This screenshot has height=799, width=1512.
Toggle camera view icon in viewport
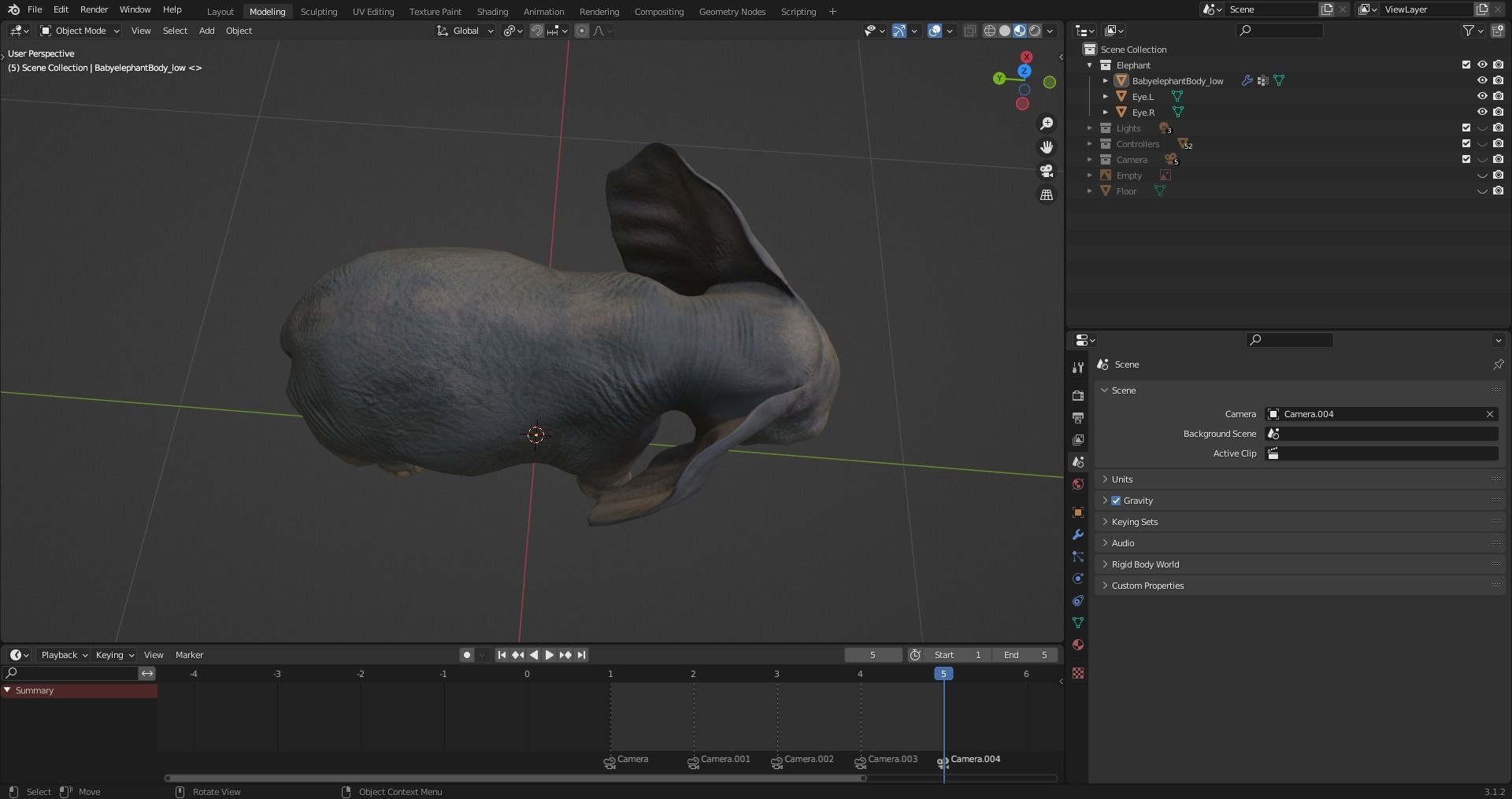1047,171
